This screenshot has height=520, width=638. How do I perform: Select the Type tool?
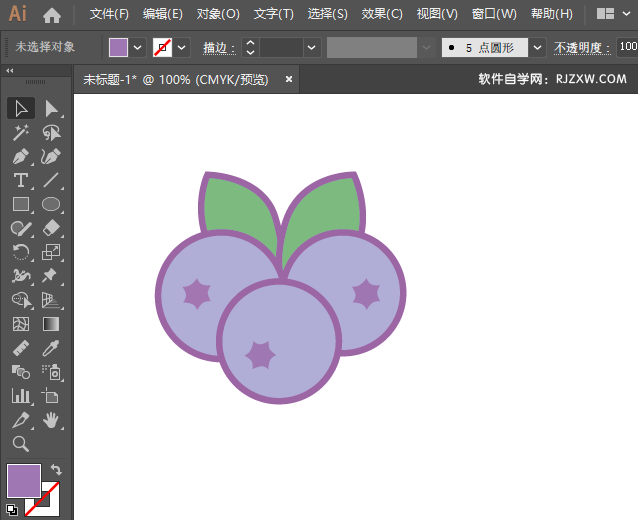point(20,181)
